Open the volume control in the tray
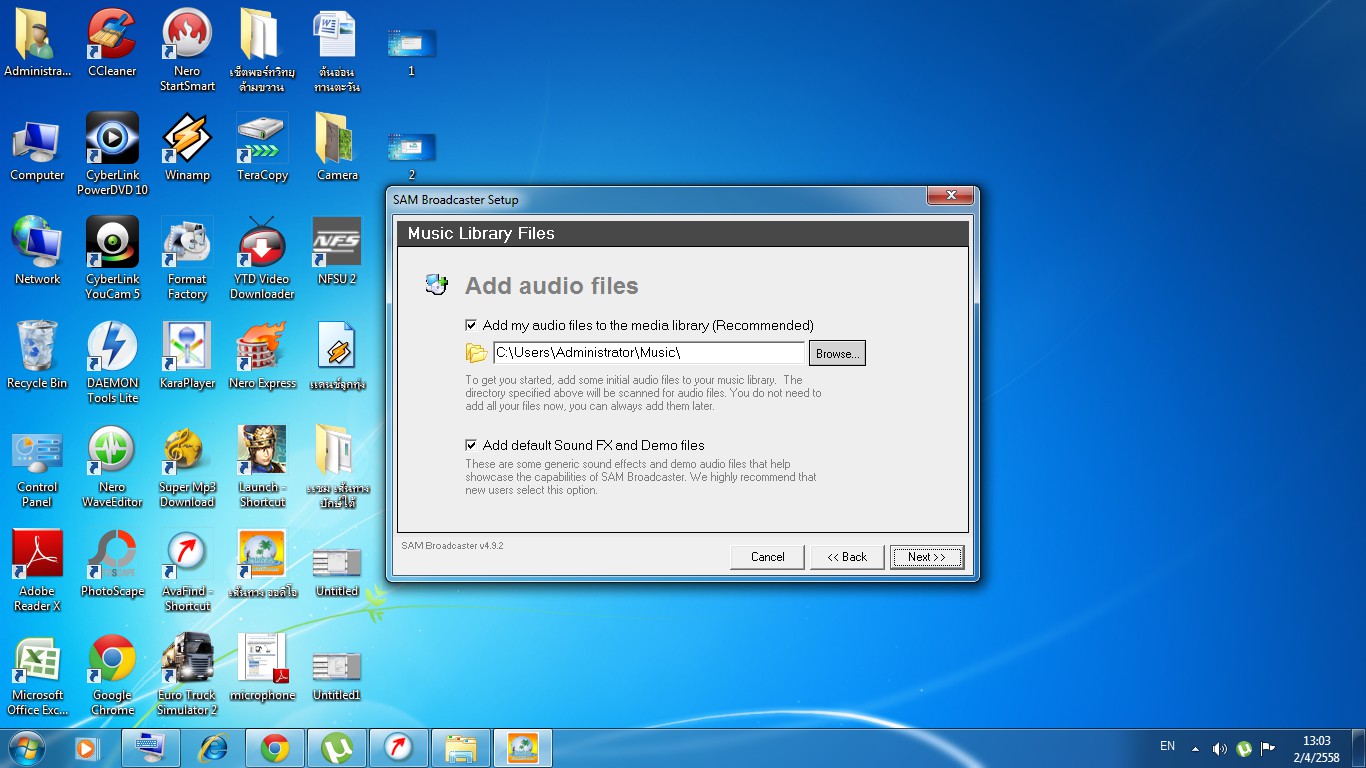This screenshot has width=1366, height=768. click(x=1219, y=748)
